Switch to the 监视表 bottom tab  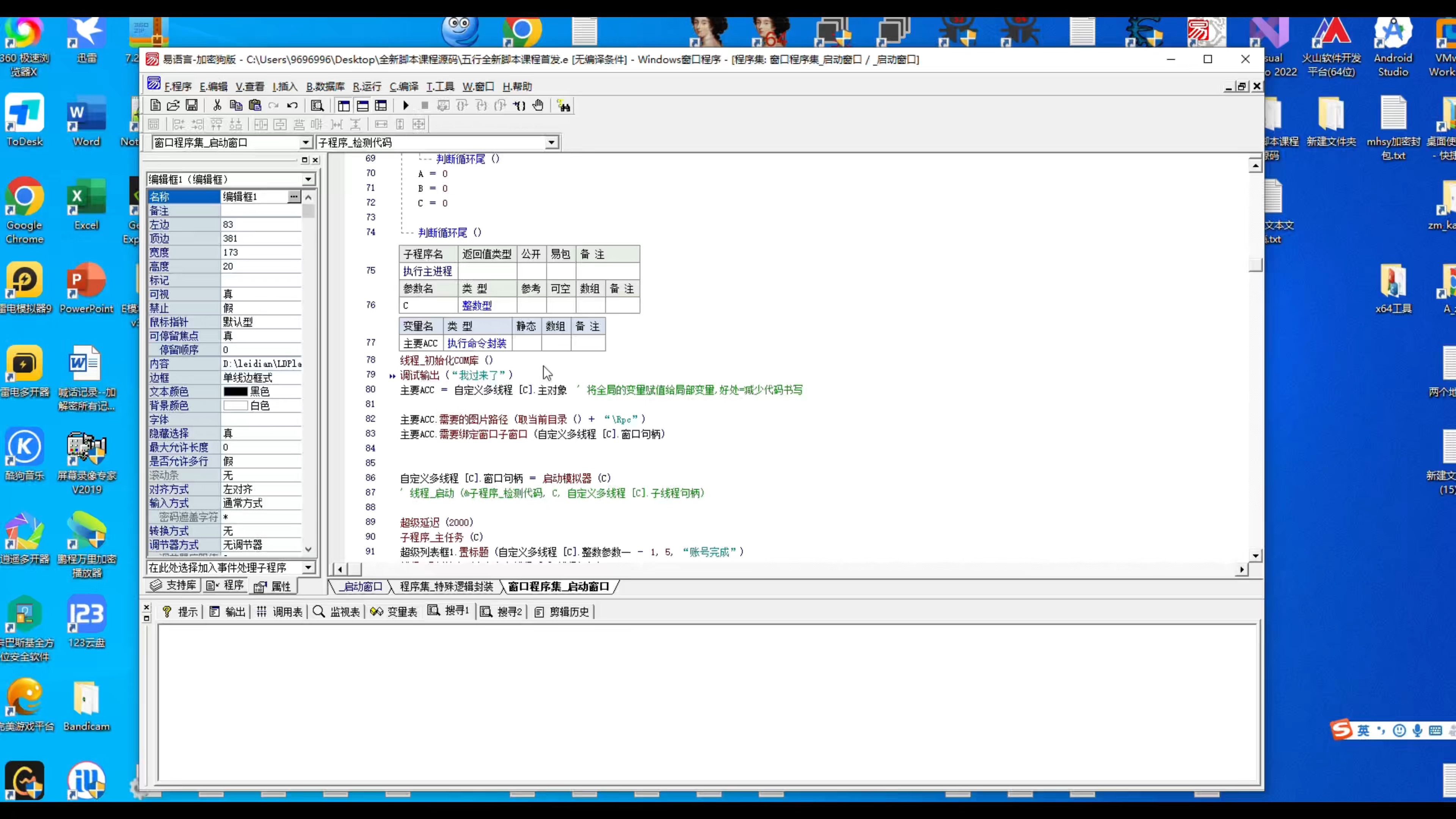(x=337, y=612)
